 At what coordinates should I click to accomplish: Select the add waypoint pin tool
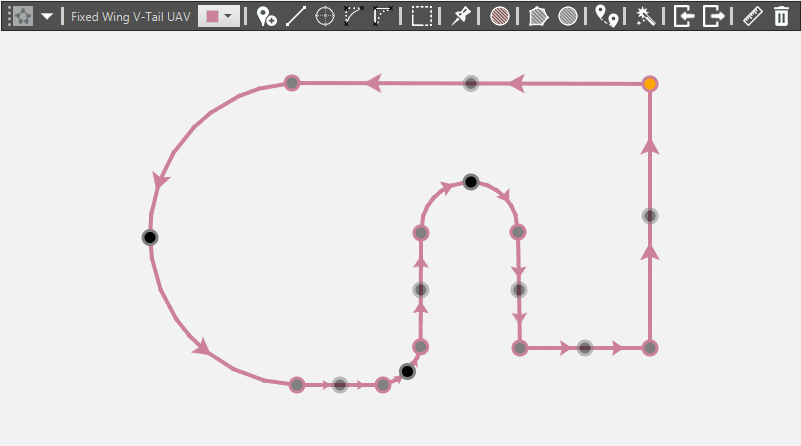pos(266,16)
